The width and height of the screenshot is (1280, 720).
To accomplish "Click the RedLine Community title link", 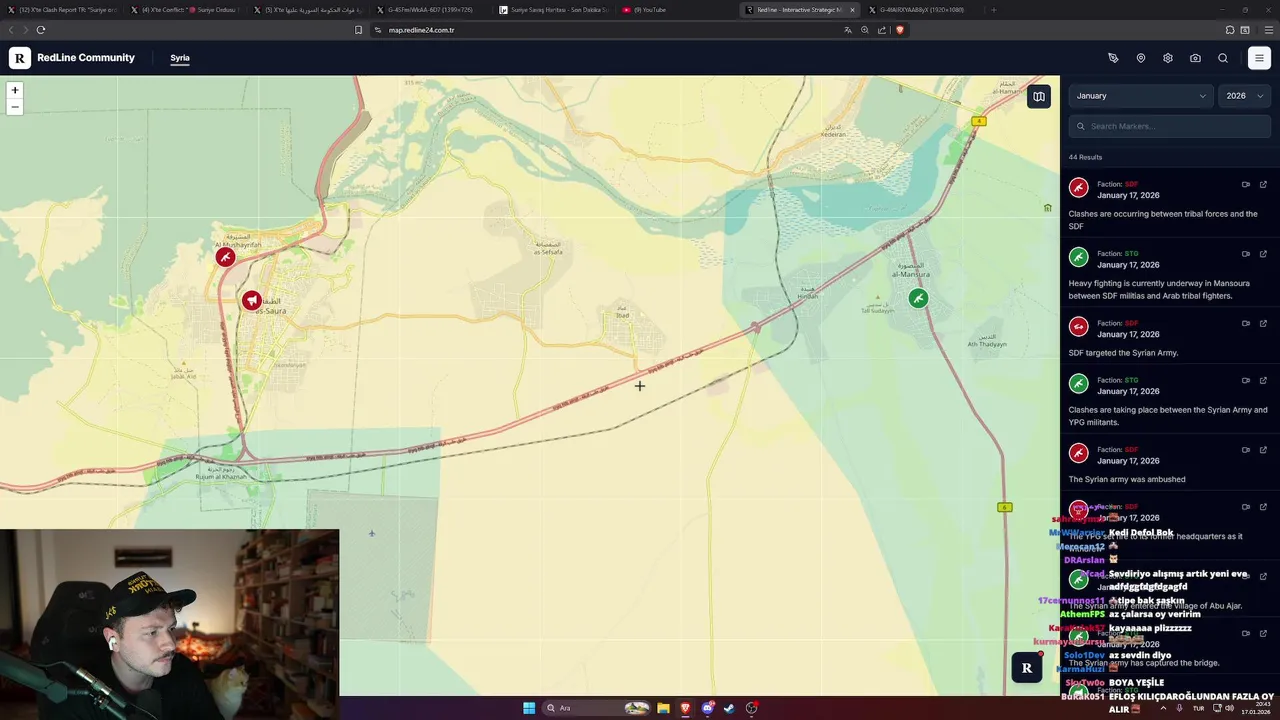I will (86, 58).
